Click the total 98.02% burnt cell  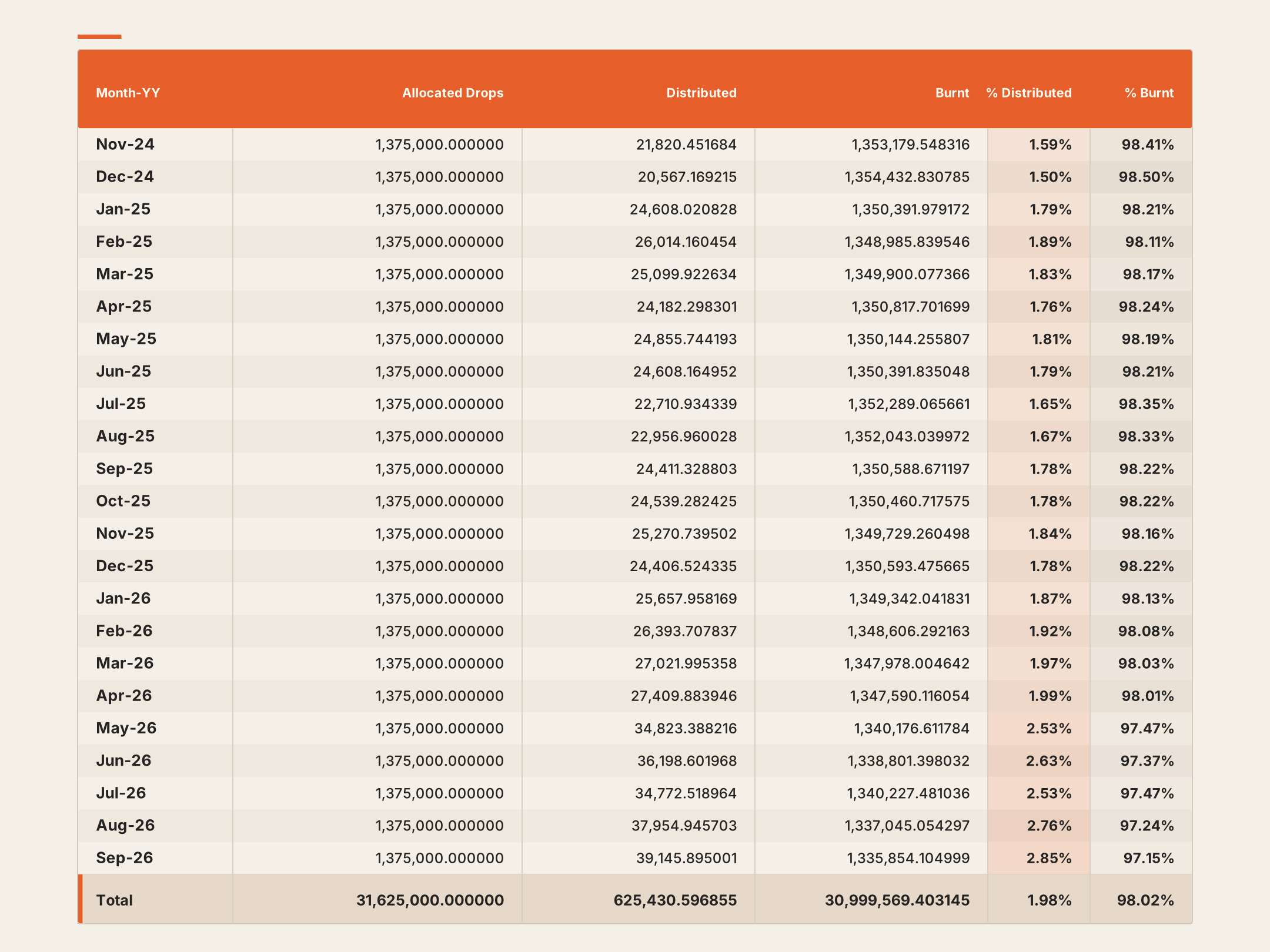click(1145, 900)
